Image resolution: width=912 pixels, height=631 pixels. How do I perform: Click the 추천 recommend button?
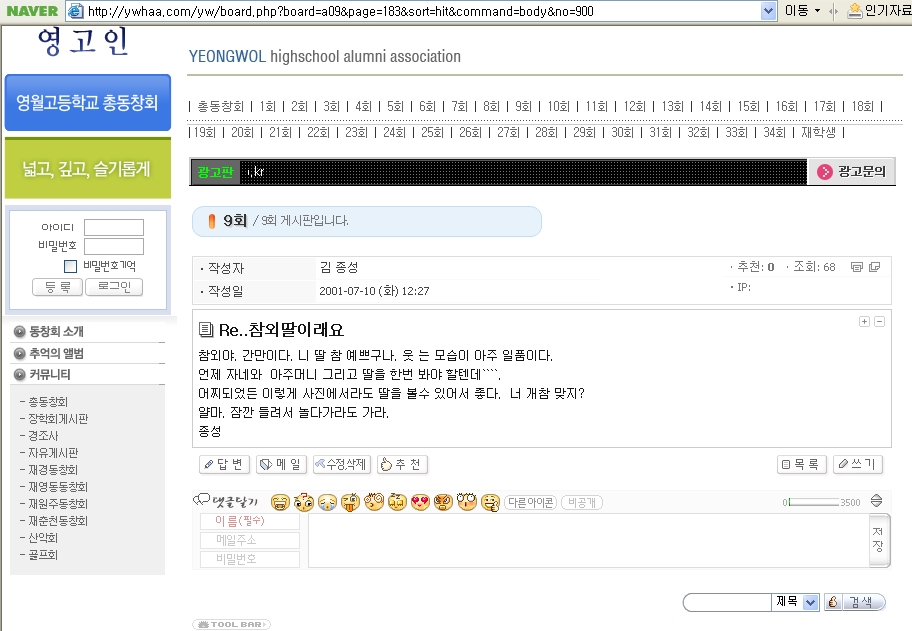tap(402, 464)
